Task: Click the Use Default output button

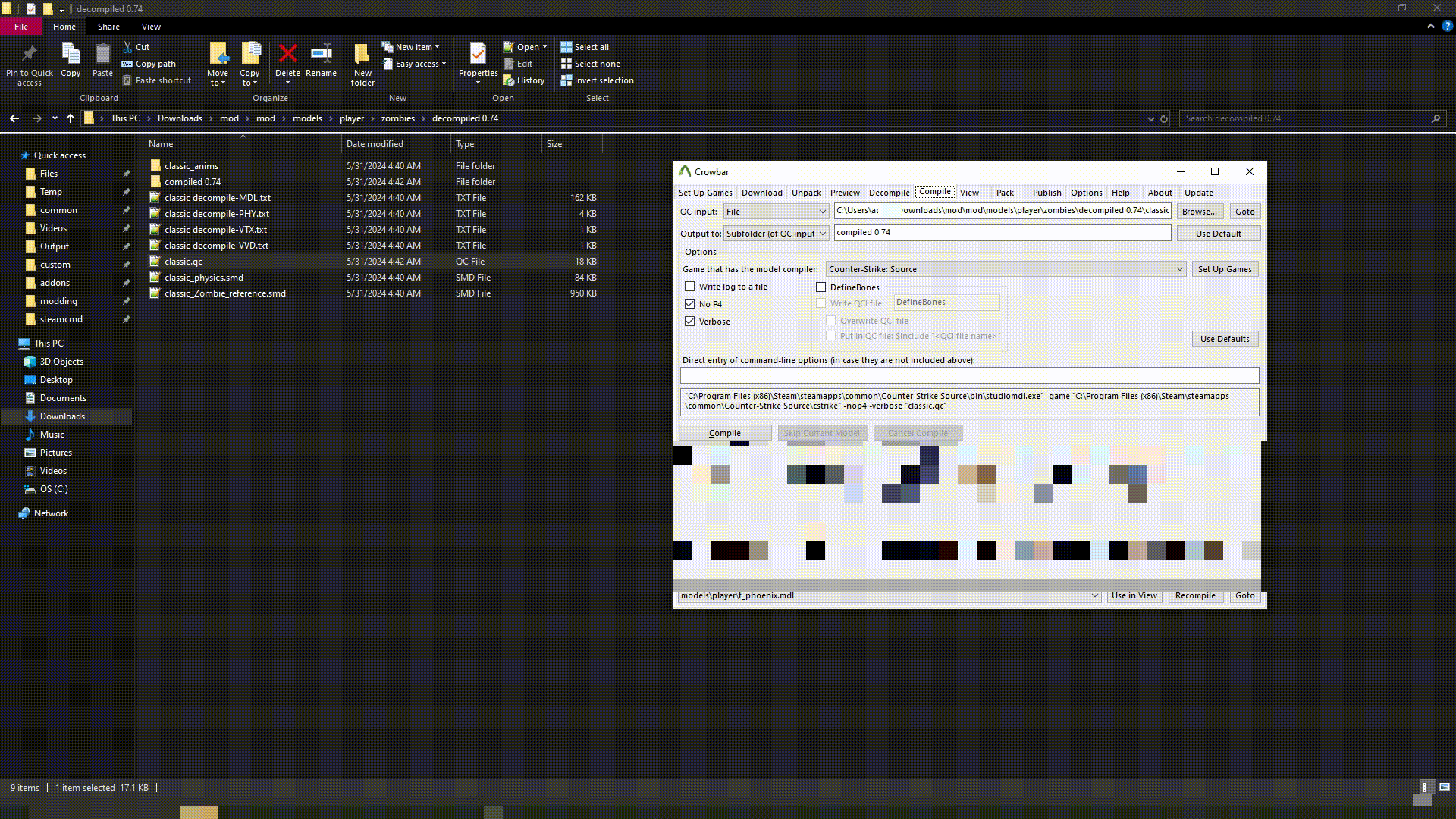Action: tap(1219, 233)
